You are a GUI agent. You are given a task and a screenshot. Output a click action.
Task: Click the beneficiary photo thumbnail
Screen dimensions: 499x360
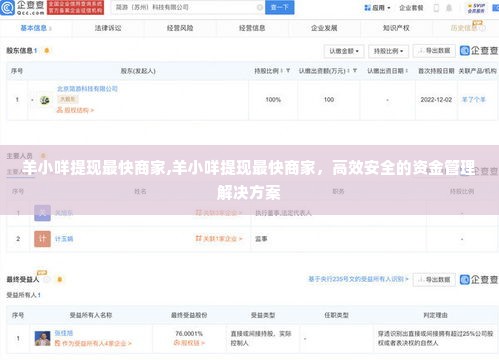point(42,338)
